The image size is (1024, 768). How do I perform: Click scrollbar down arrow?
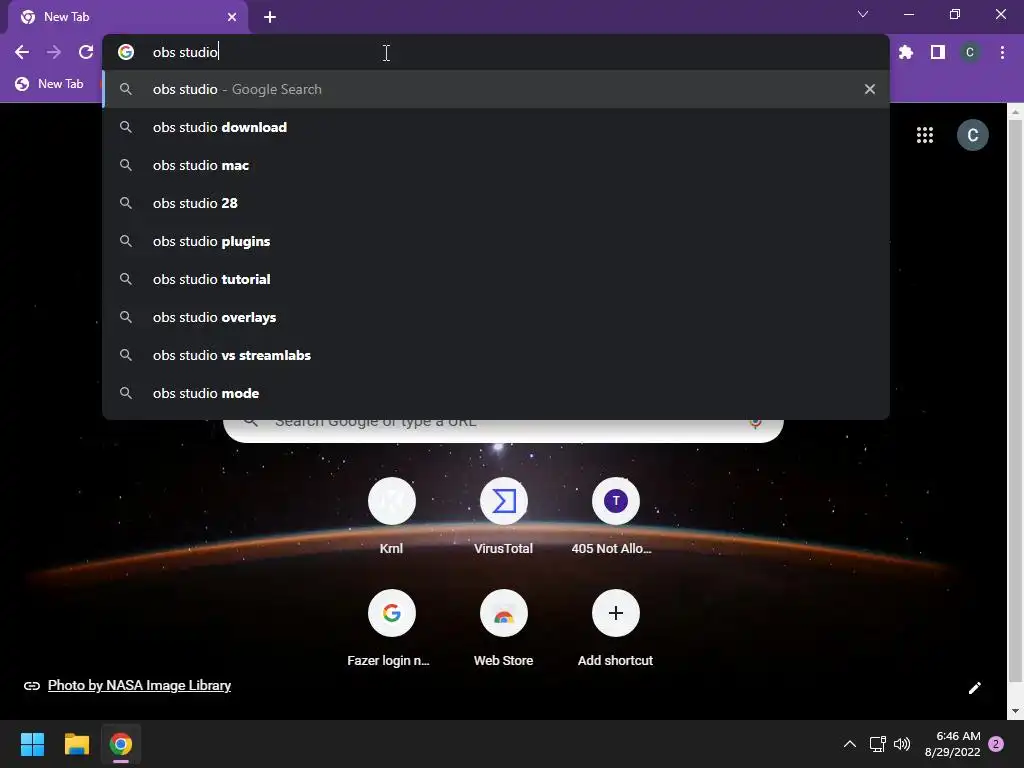click(x=1015, y=711)
